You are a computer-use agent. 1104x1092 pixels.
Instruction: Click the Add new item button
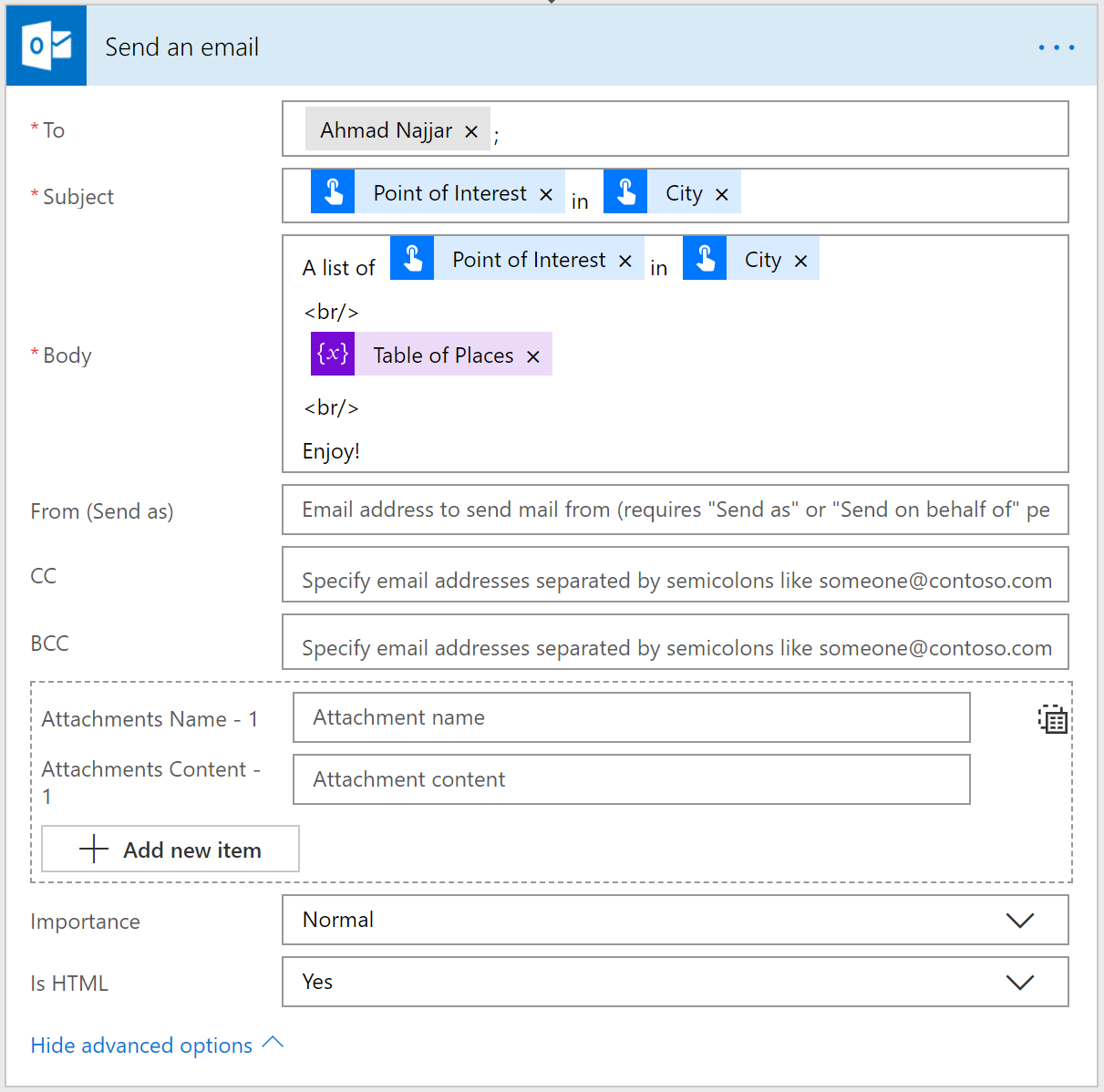(x=170, y=849)
